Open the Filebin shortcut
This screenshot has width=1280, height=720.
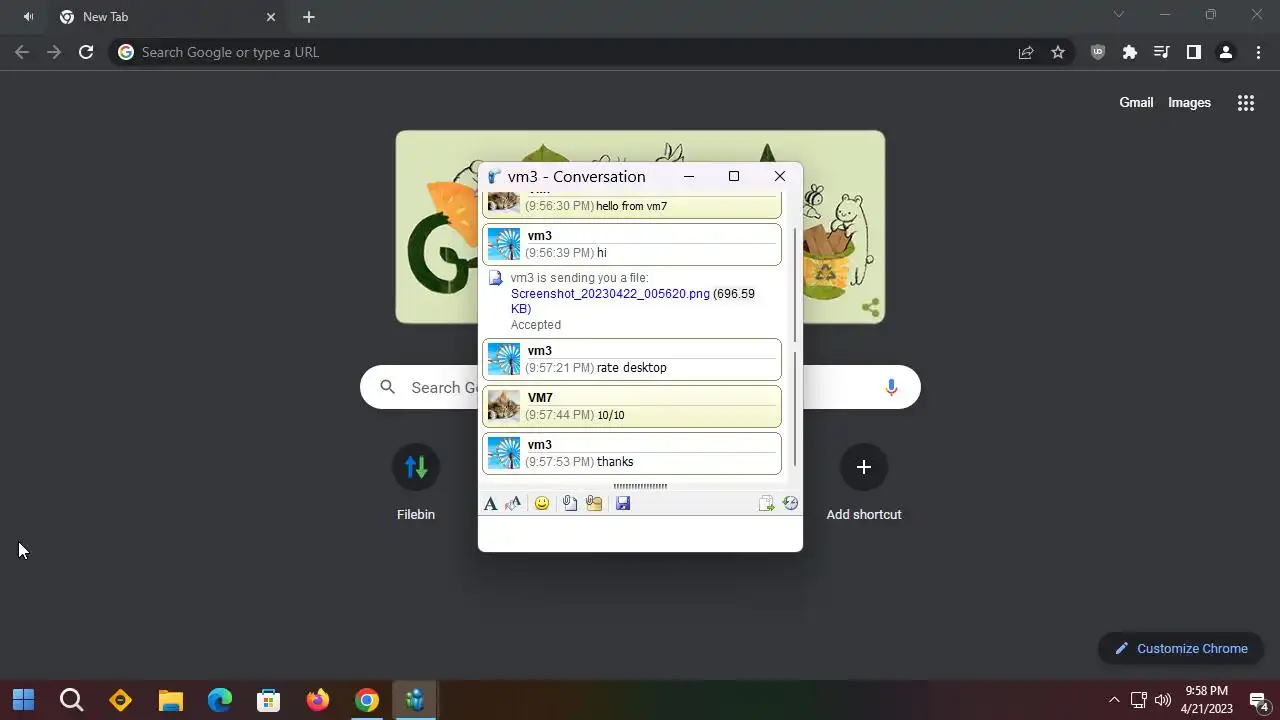coord(416,482)
